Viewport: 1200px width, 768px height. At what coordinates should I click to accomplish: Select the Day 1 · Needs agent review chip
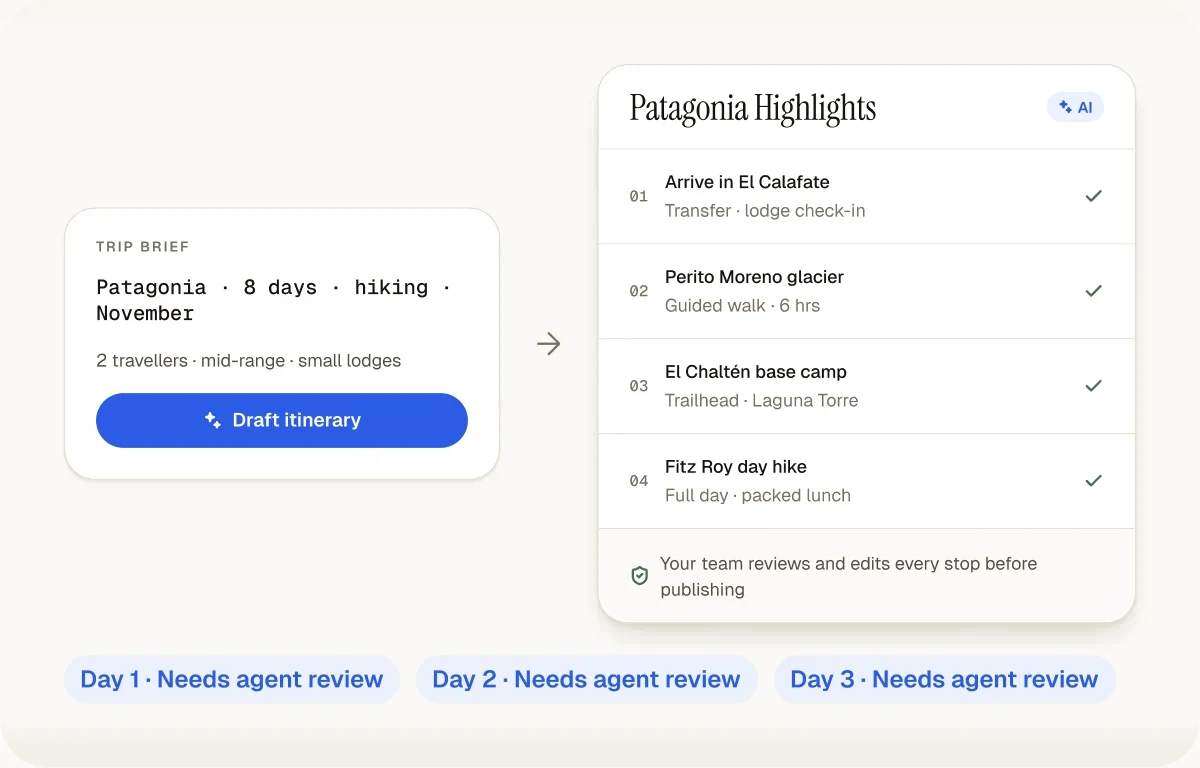click(x=232, y=680)
